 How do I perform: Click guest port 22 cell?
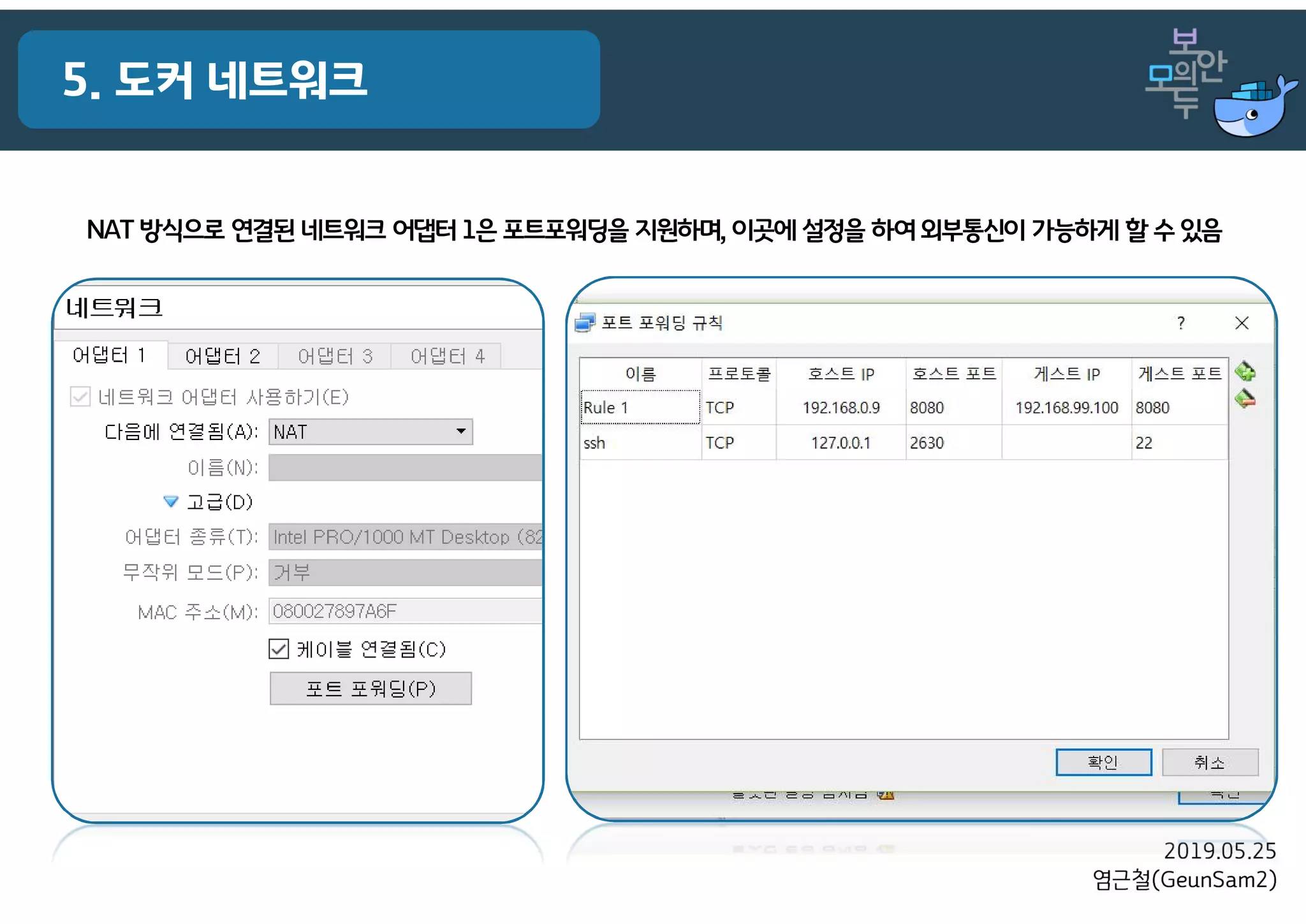1180,443
